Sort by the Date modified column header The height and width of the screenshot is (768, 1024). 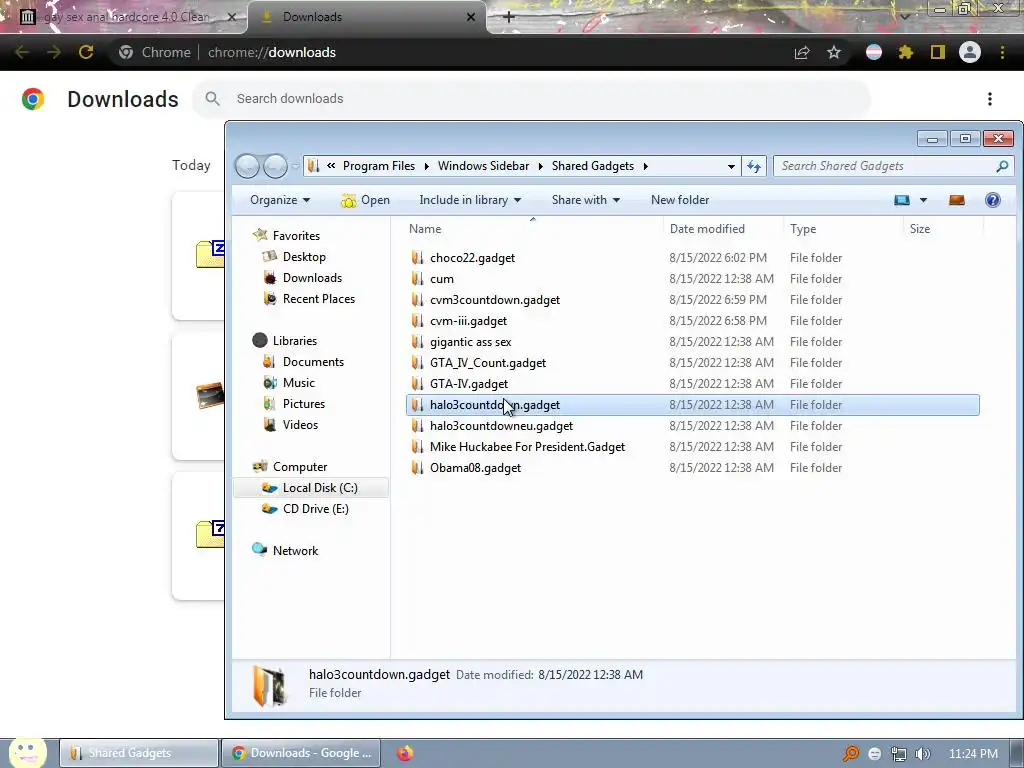click(724, 229)
